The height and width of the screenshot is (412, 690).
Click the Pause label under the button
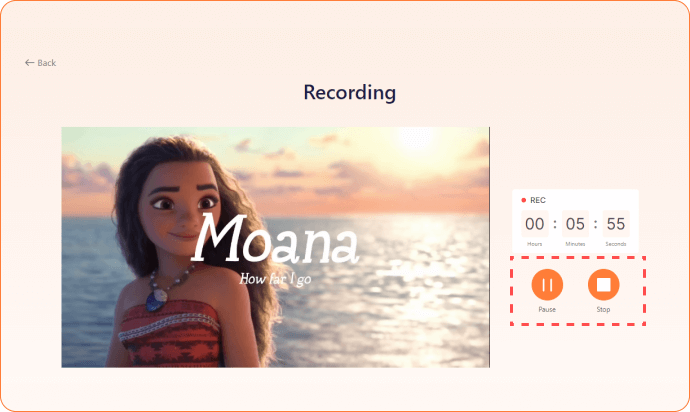pos(547,309)
